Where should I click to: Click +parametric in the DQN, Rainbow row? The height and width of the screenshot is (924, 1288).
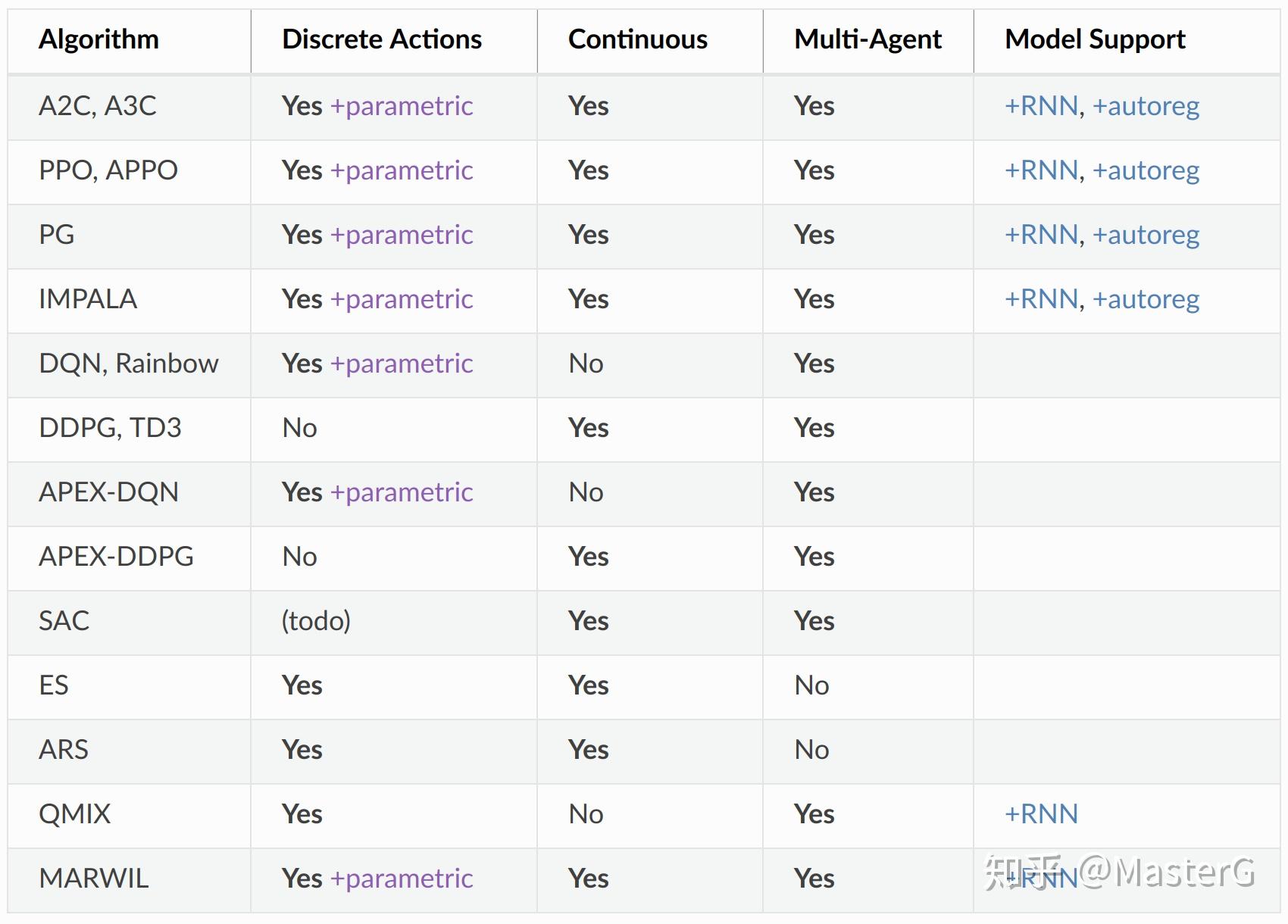pyautogui.click(x=402, y=364)
